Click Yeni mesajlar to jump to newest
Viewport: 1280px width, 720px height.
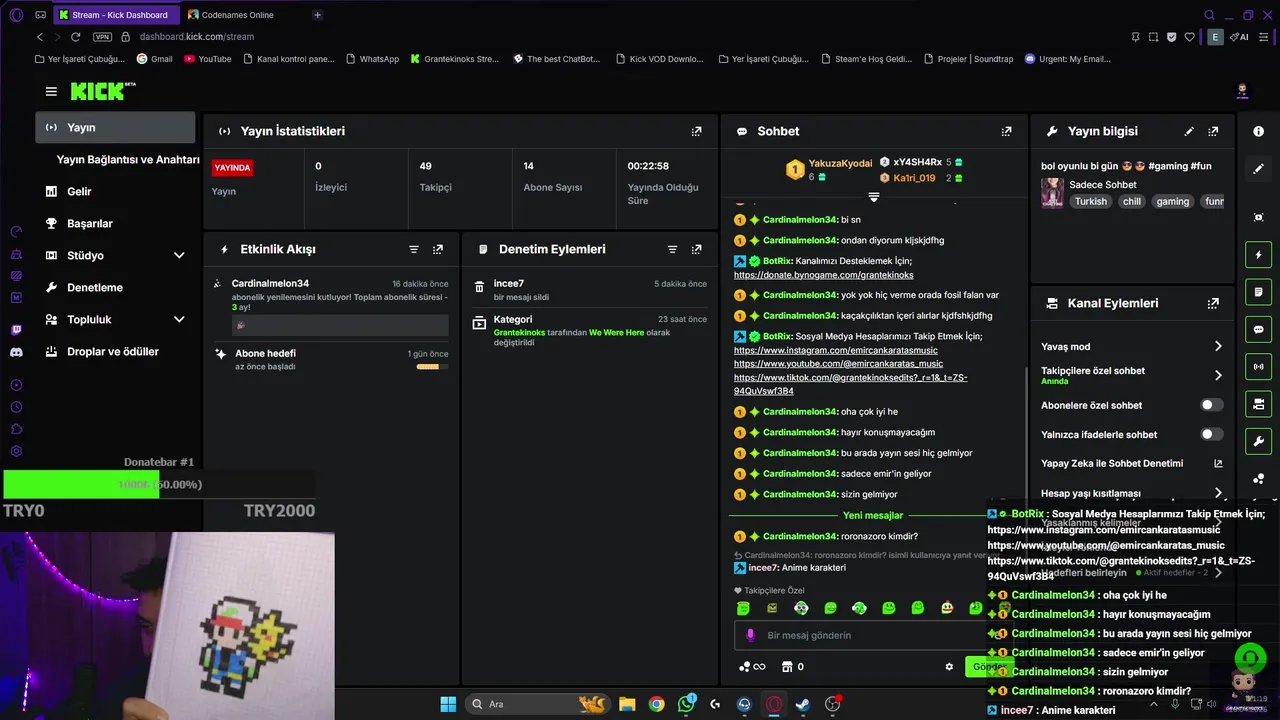(873, 515)
